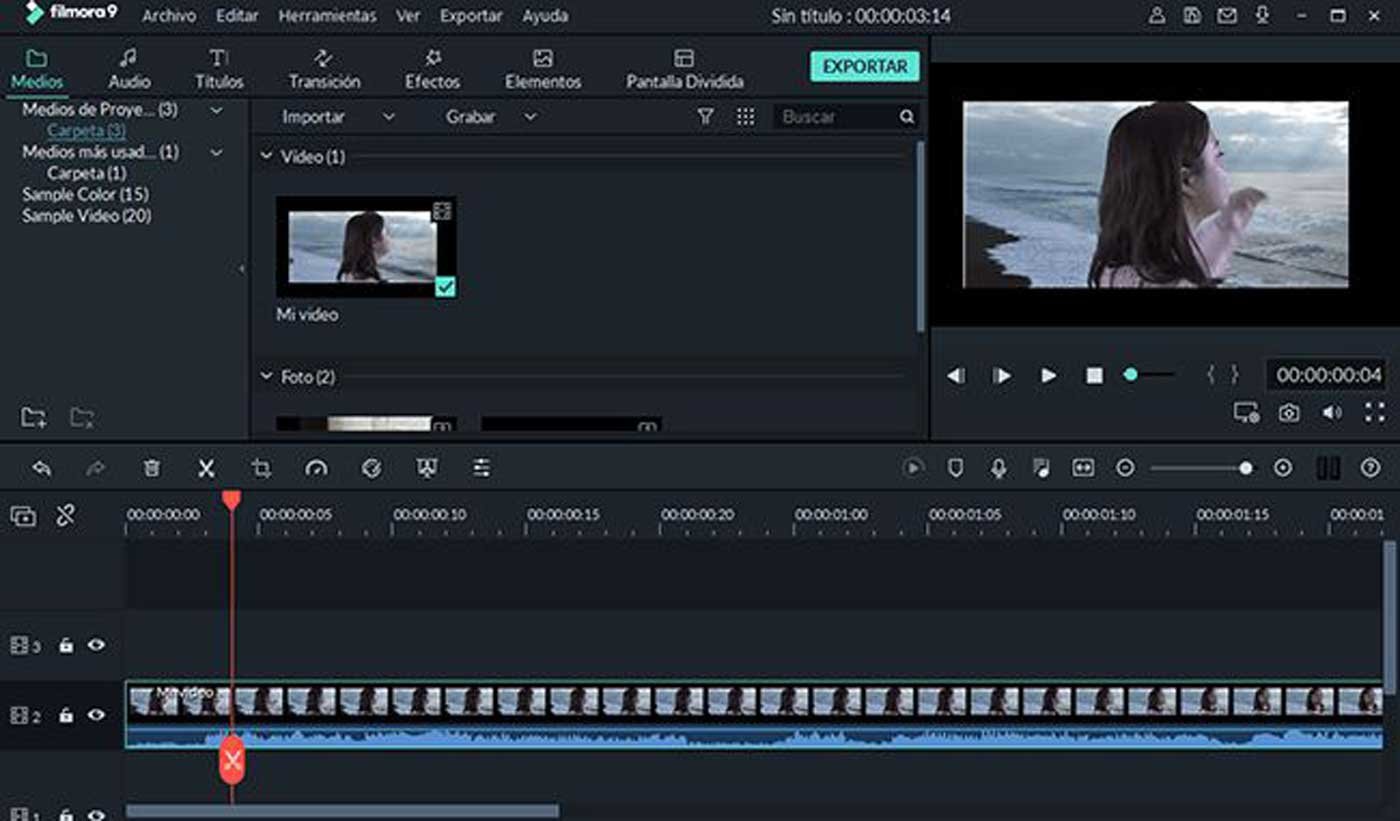Screen dimensions: 1400x821
Task: Click the redo arrow in timeline toolbar
Action: [96, 468]
